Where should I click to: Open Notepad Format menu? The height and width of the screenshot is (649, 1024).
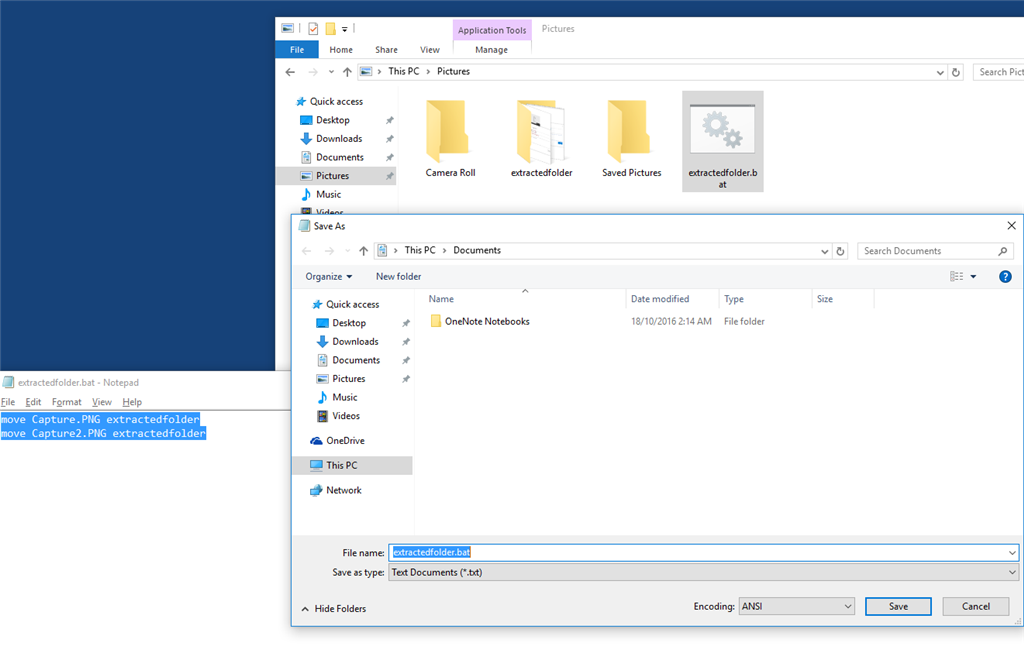coord(67,402)
